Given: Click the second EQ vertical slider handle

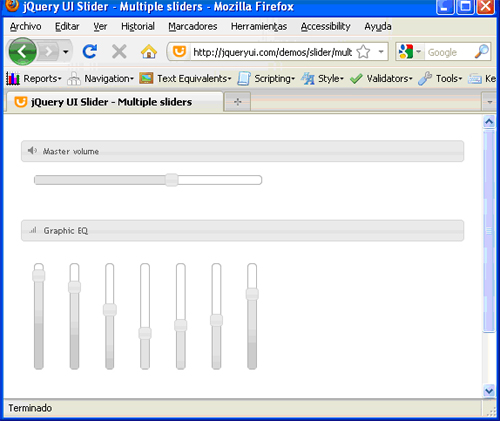Looking at the screenshot, I should (x=74, y=287).
